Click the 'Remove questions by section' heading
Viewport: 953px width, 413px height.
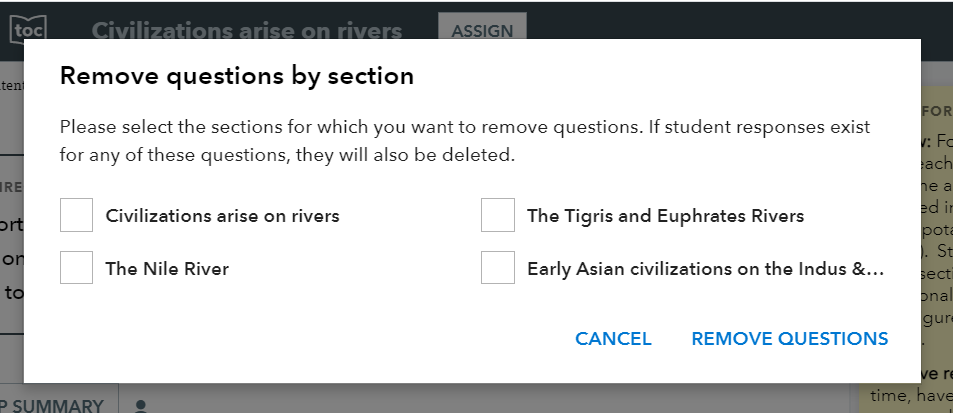(237, 76)
